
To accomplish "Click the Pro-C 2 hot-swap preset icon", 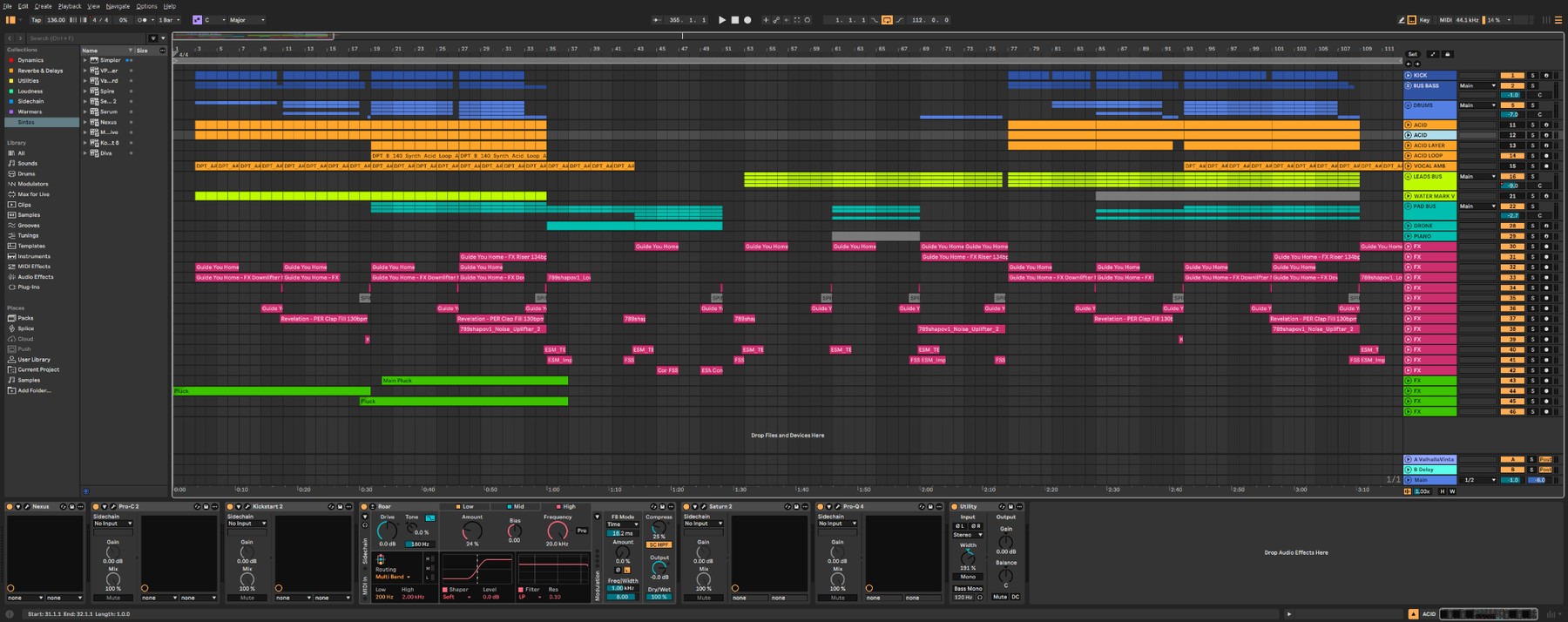I will point(197,506).
